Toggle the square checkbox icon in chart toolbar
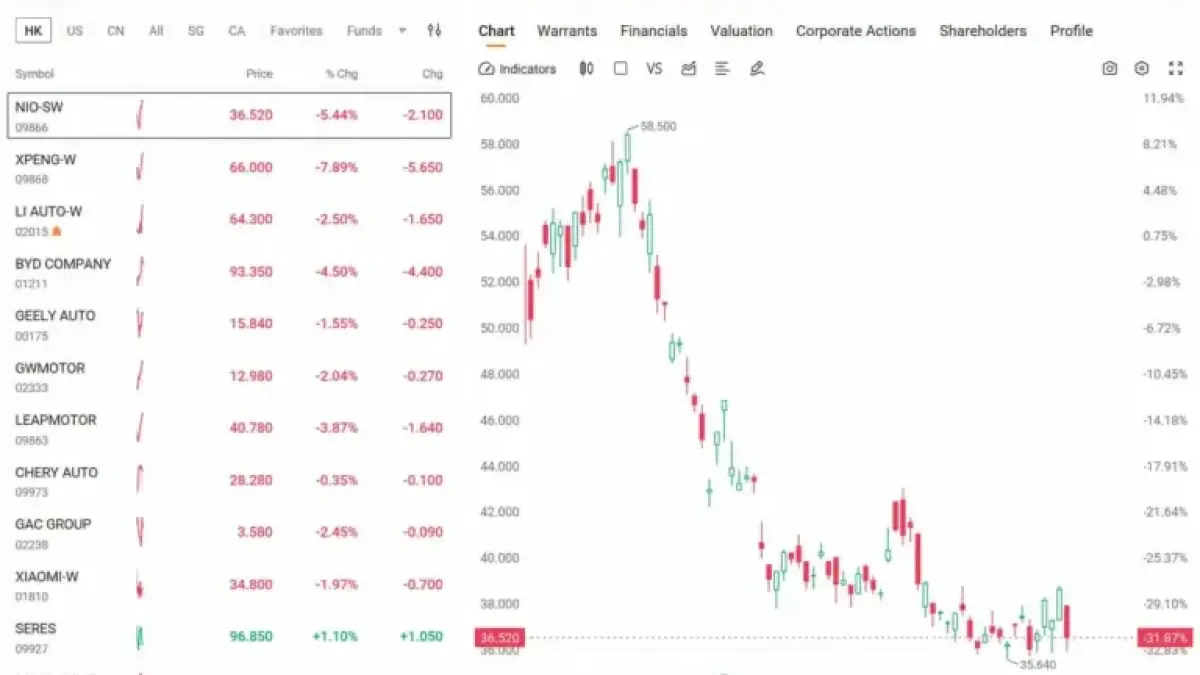 click(x=621, y=69)
